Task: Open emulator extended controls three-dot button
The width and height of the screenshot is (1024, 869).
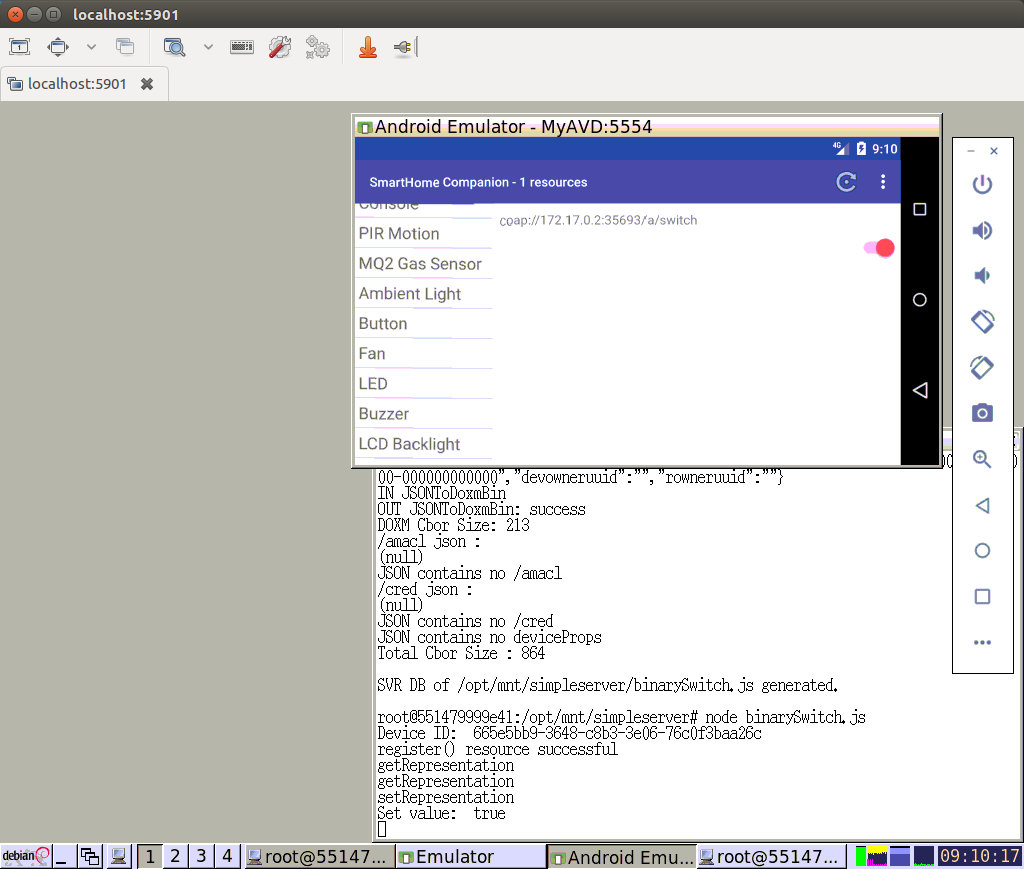Action: click(x=982, y=642)
